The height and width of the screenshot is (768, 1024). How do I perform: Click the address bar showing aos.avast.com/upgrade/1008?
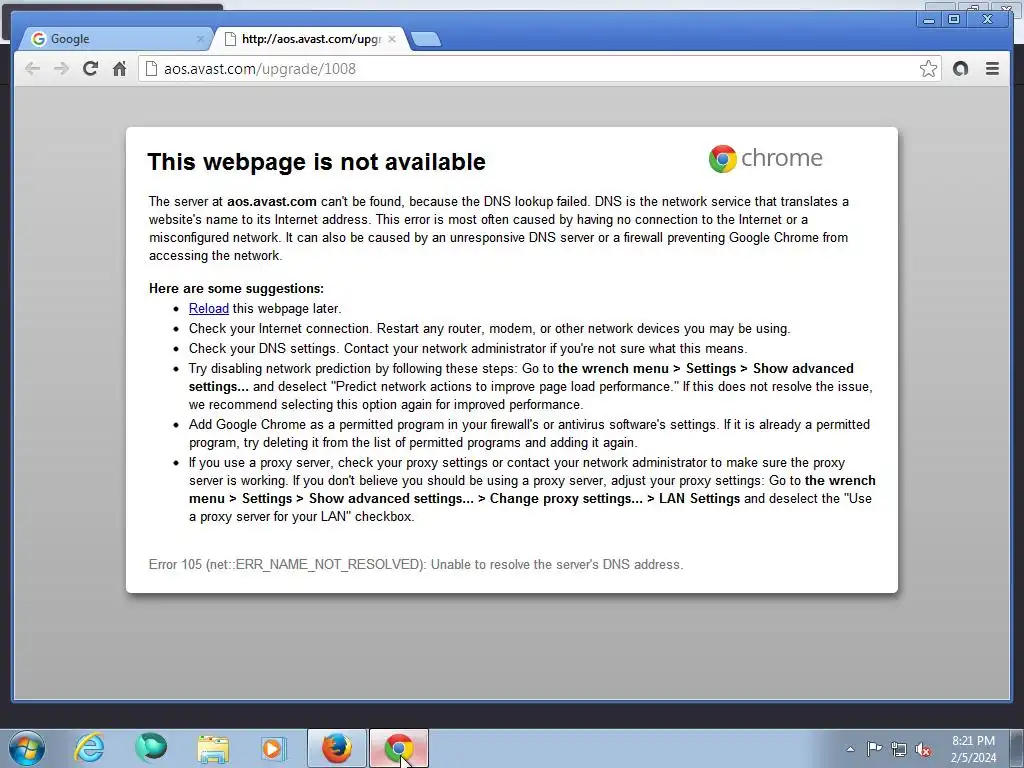538,69
